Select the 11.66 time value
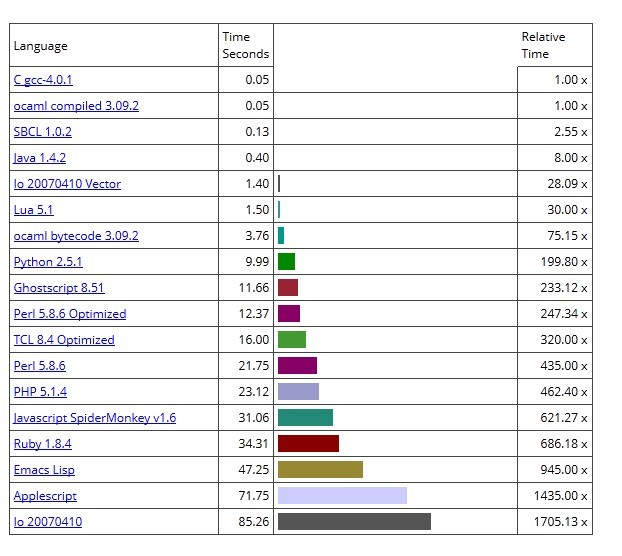 [x=254, y=288]
